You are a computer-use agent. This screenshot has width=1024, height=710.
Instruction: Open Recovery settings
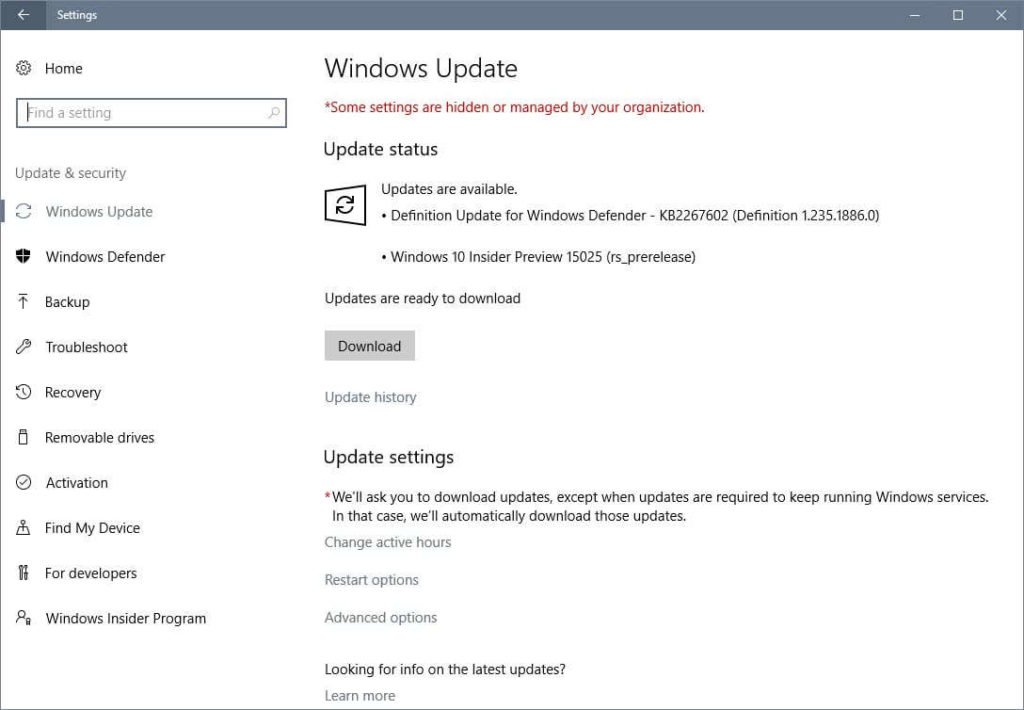73,392
